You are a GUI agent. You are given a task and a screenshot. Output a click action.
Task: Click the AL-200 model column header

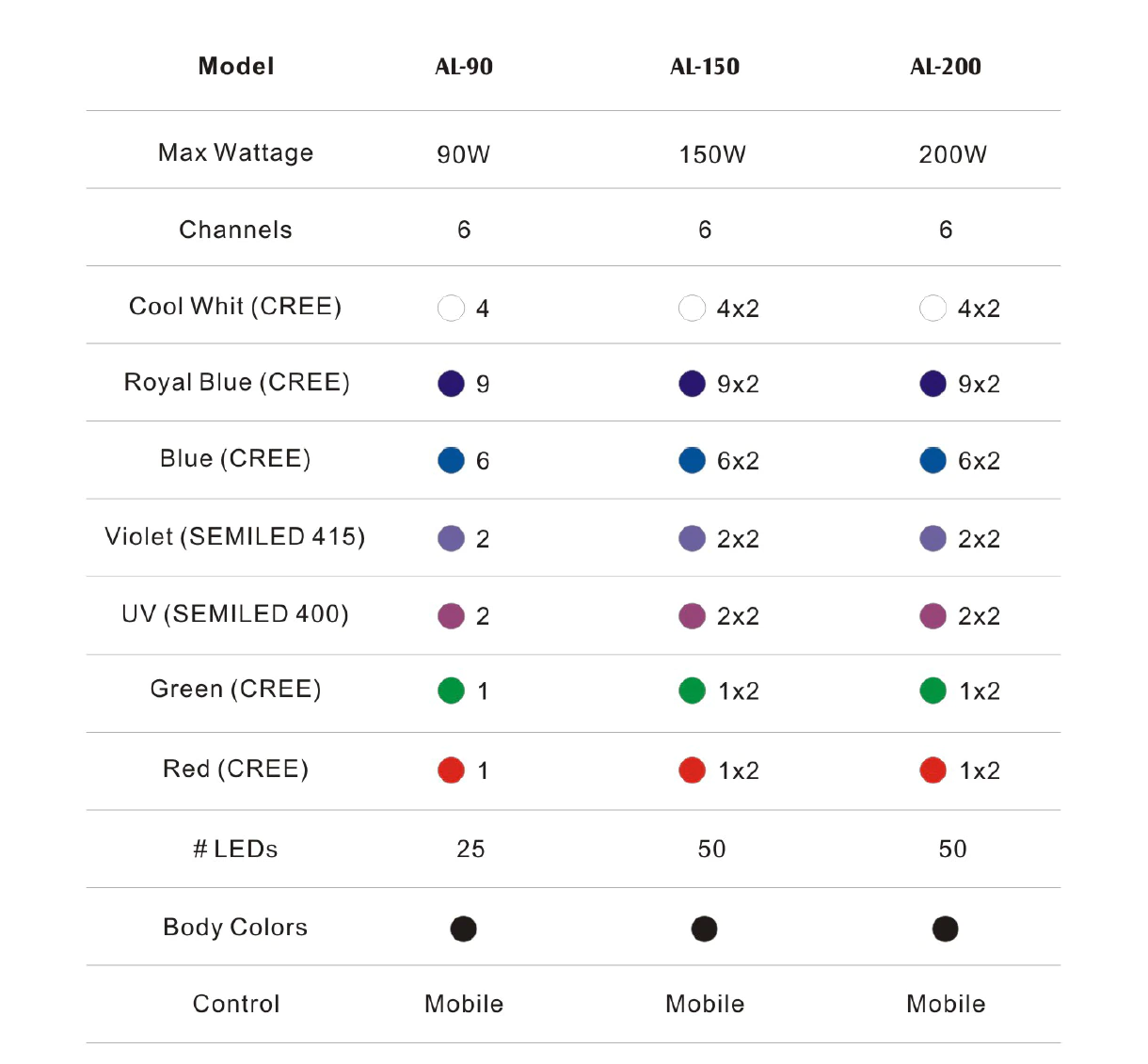tap(946, 67)
